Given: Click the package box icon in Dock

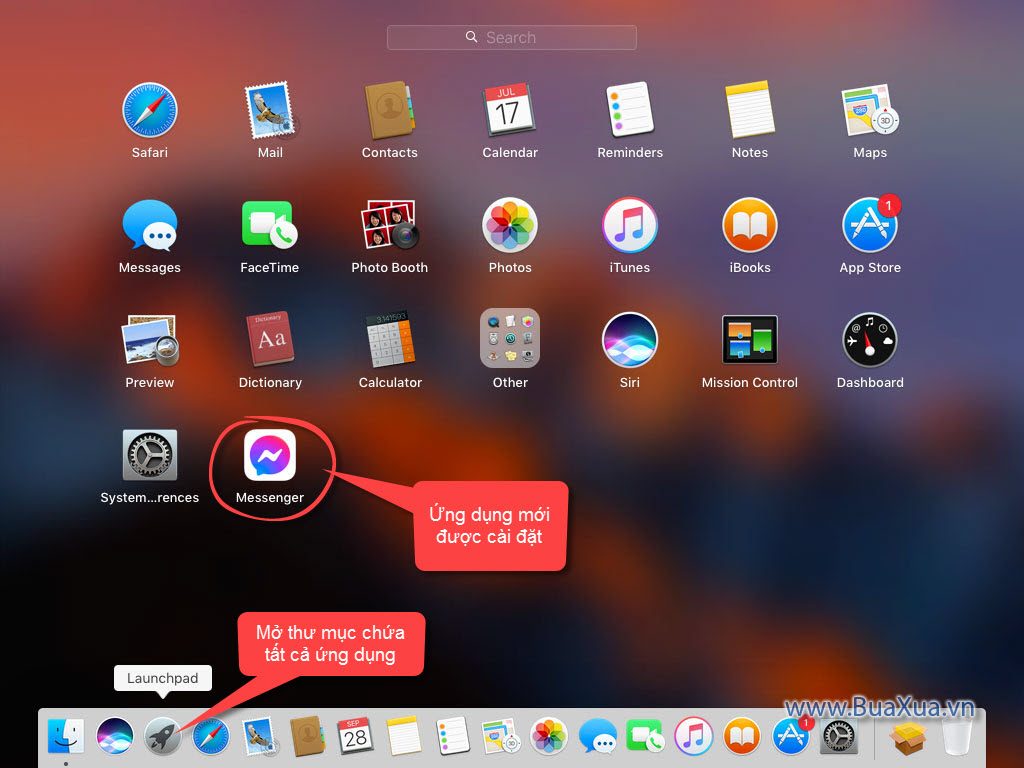Looking at the screenshot, I should [908, 736].
